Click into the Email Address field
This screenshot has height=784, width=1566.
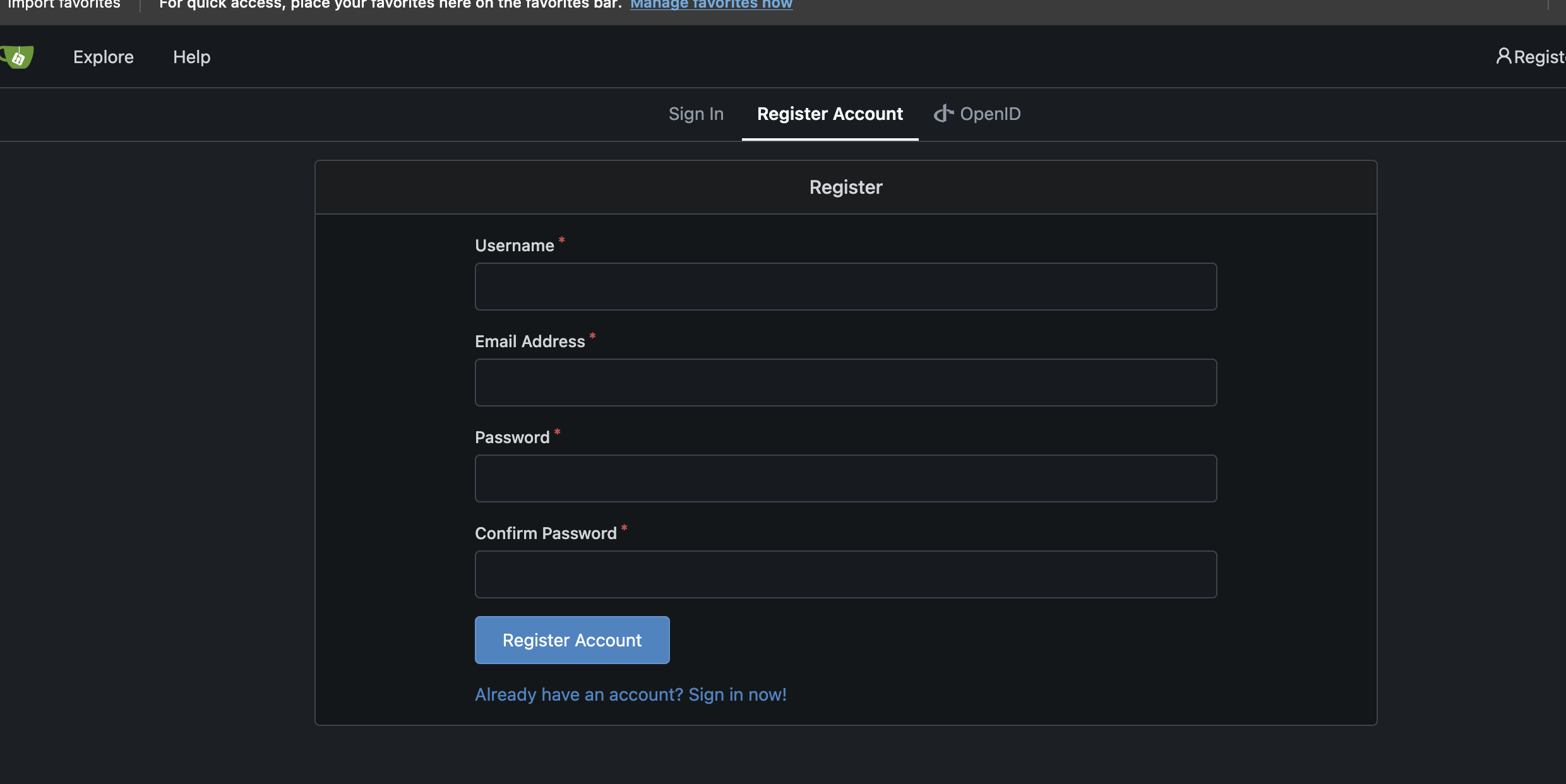pyautogui.click(x=846, y=383)
